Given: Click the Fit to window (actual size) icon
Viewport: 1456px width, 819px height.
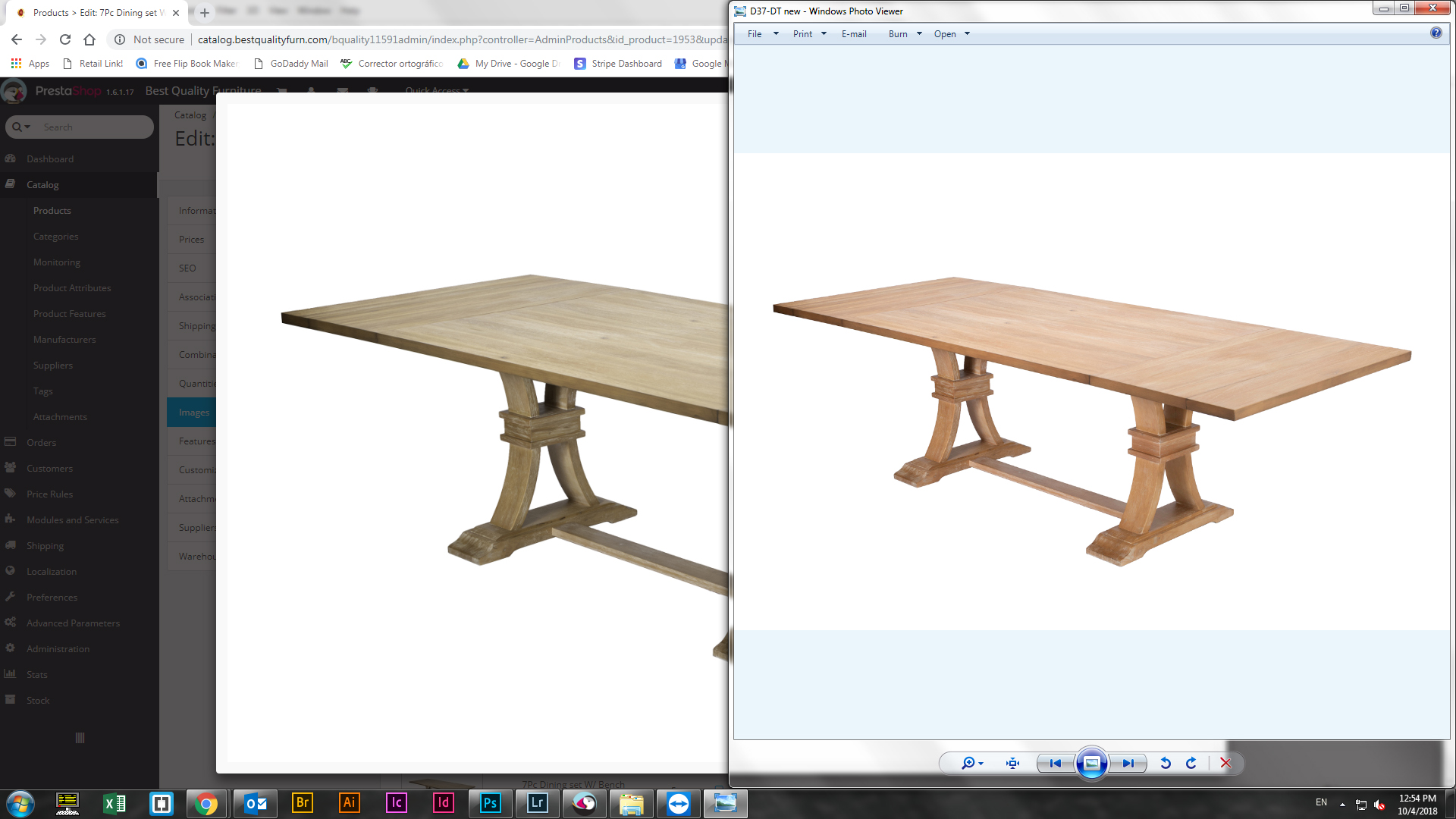Looking at the screenshot, I should pos(1012,764).
